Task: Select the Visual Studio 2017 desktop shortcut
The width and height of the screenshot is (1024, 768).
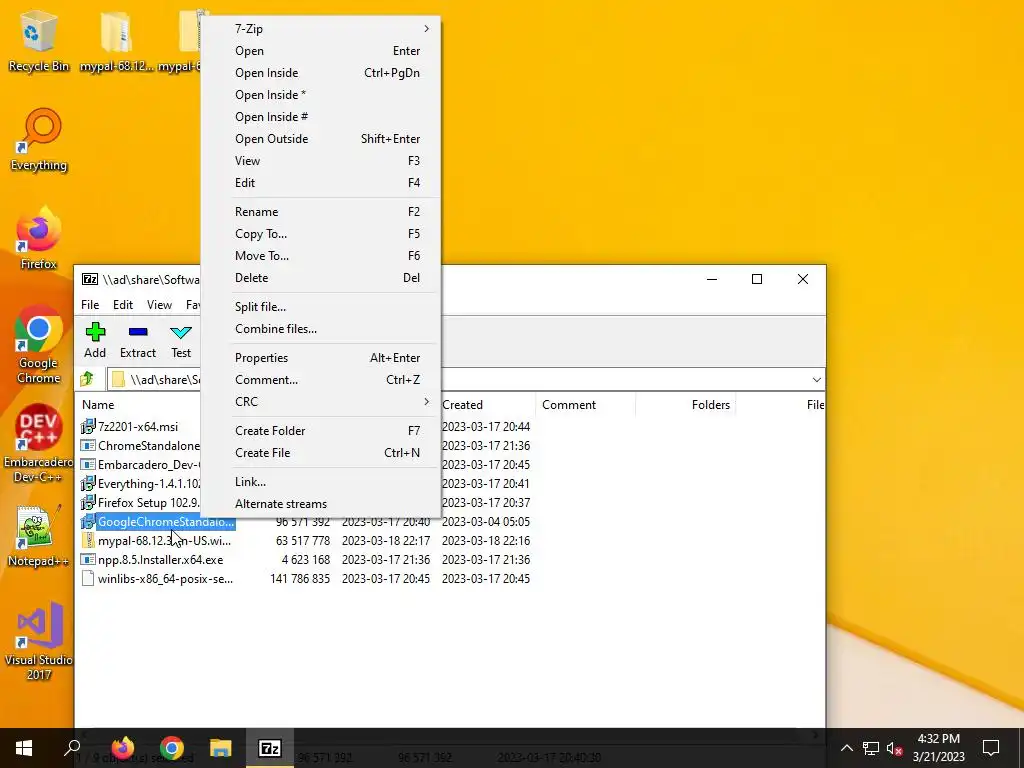Action: pos(39,641)
